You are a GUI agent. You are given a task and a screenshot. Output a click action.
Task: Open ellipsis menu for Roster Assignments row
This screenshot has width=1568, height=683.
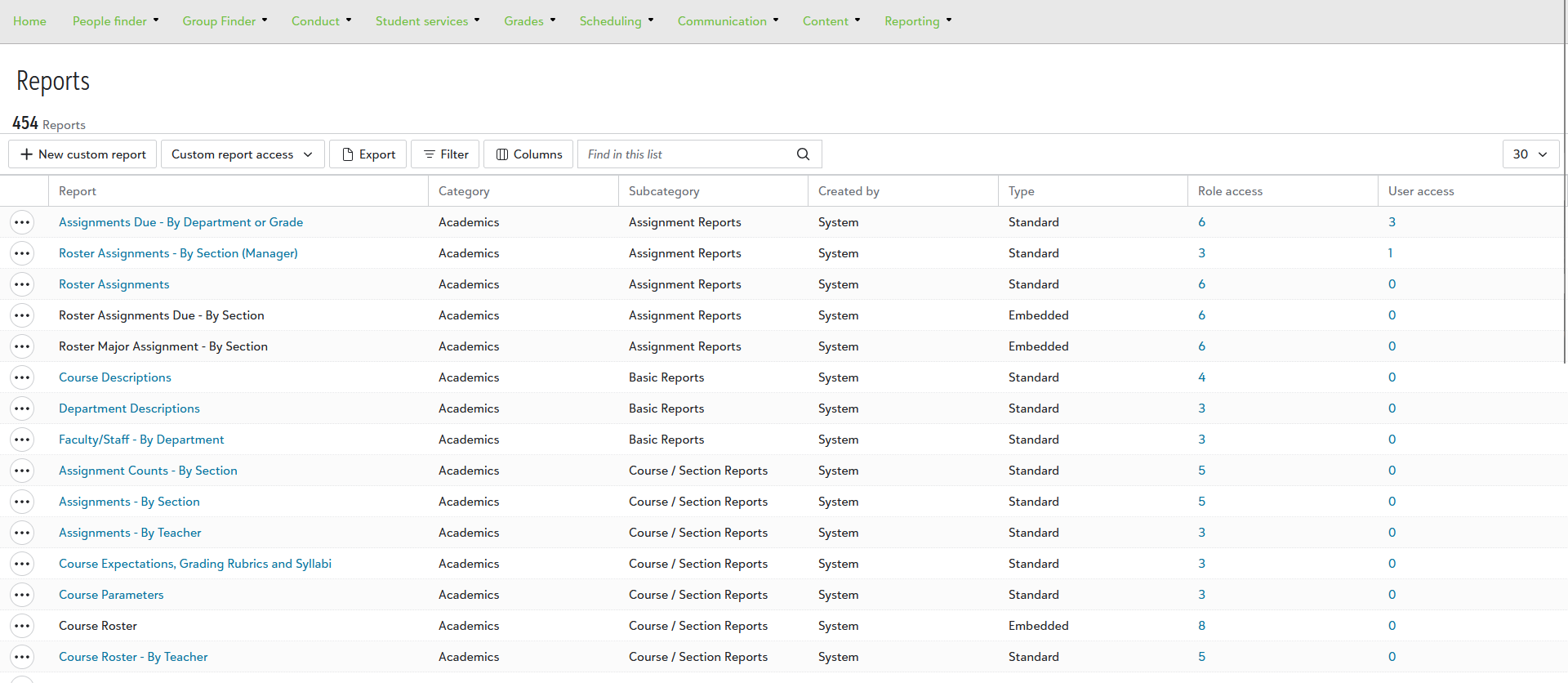[x=22, y=284]
